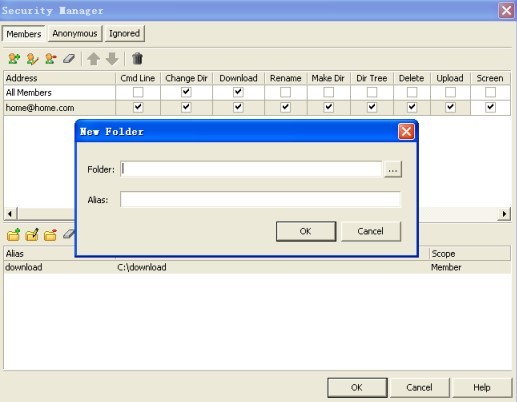Viewport: 517px width, 402px height.
Task: Open folder browse button with ellipsis
Action: pyautogui.click(x=393, y=169)
